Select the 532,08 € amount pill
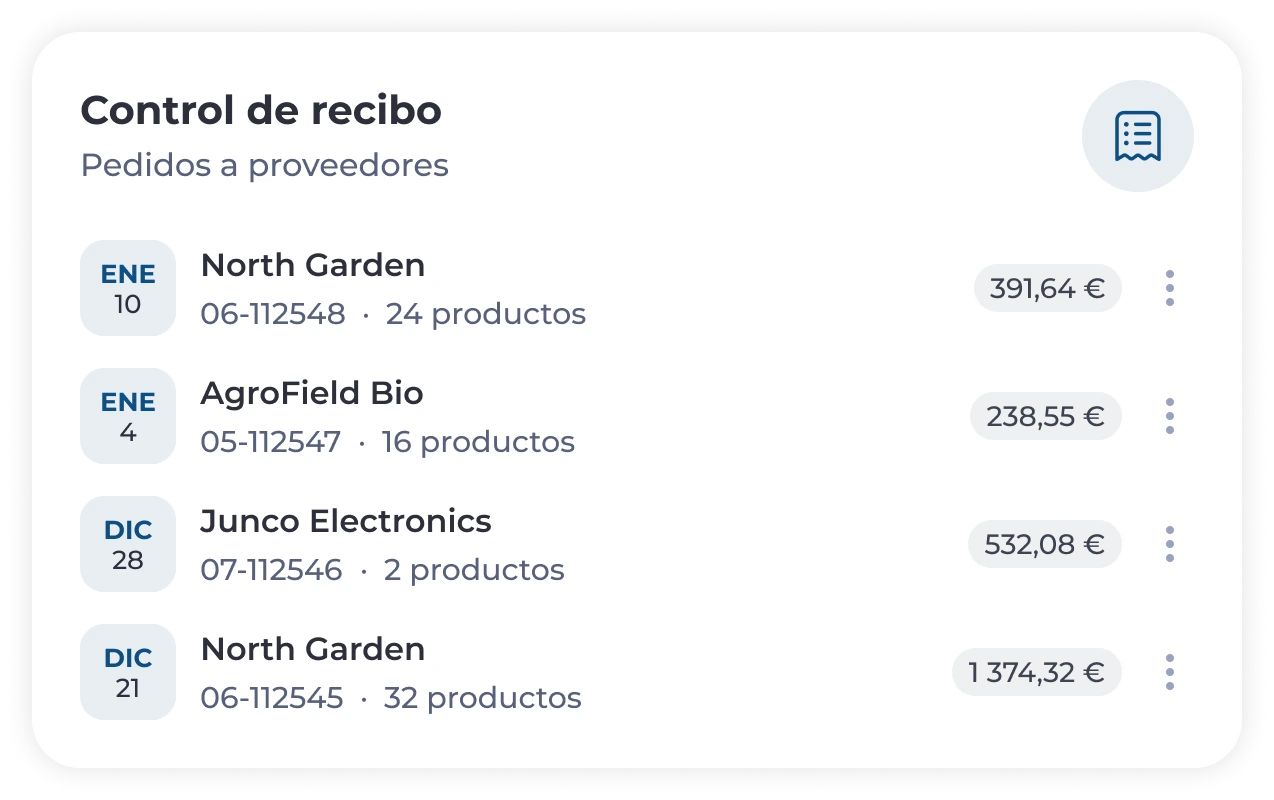1274x800 pixels. click(1044, 545)
